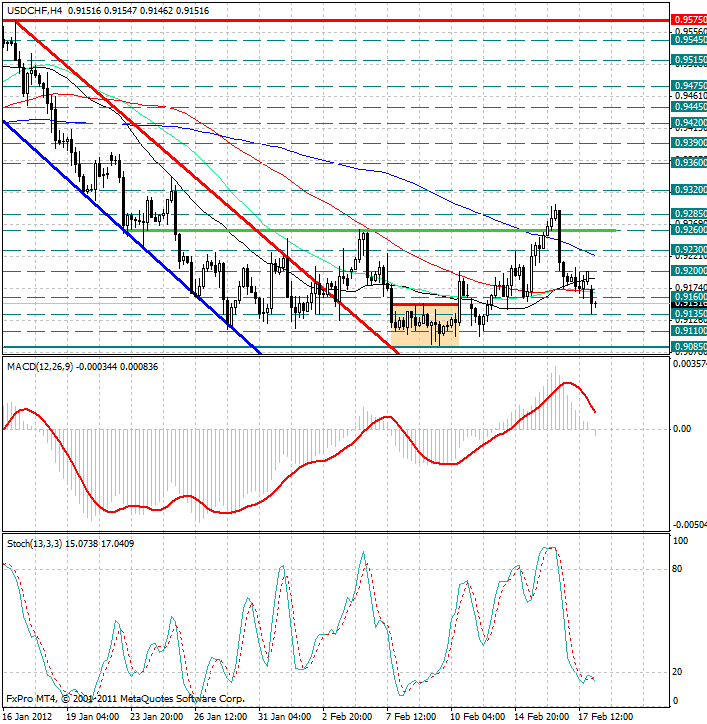Viewport: 707px width, 724px height.
Task: Click the MACD(12,26,9) indicator label
Action: [x=40, y=367]
